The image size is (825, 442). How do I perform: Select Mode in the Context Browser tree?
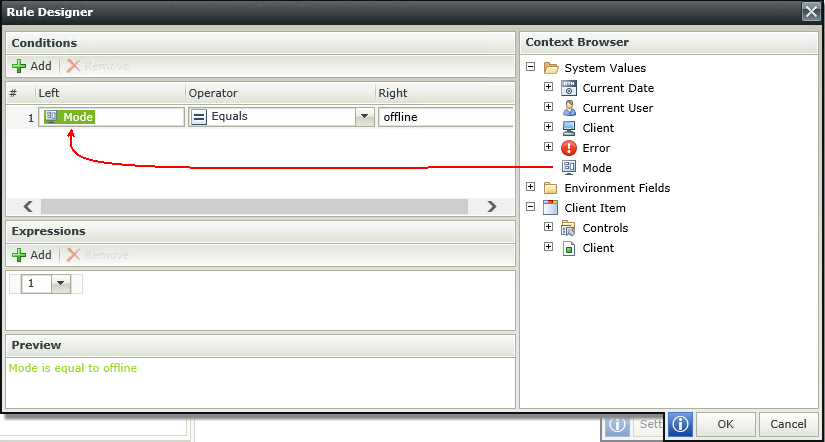pos(597,168)
